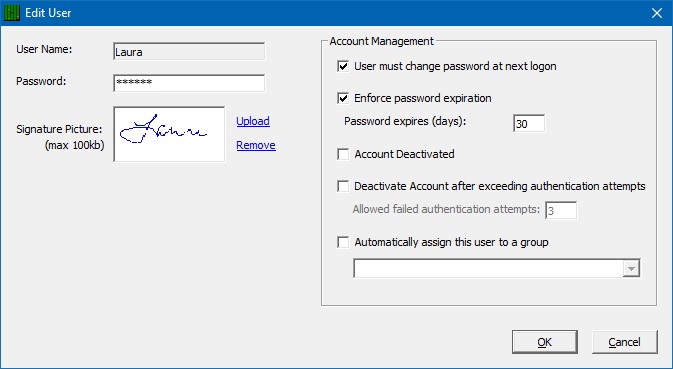Click the Upload signature link
673x369 pixels.
253,121
